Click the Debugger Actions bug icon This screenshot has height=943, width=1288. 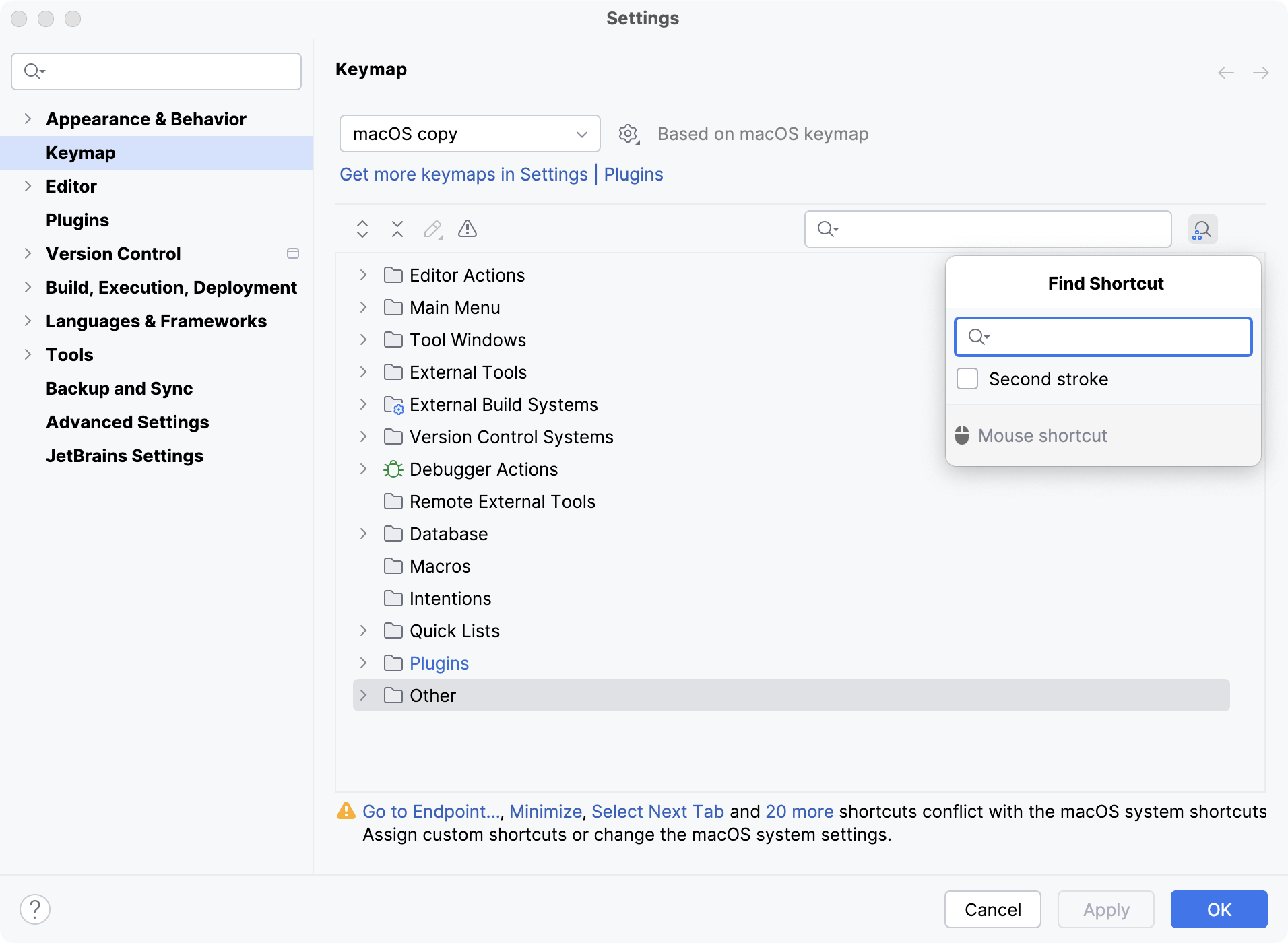[393, 469]
